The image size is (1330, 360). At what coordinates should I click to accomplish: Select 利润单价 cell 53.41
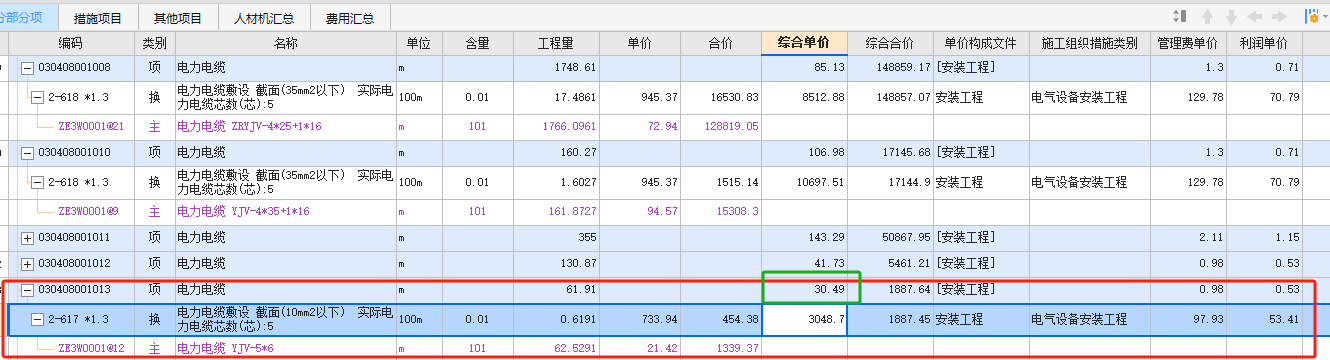[1264, 320]
